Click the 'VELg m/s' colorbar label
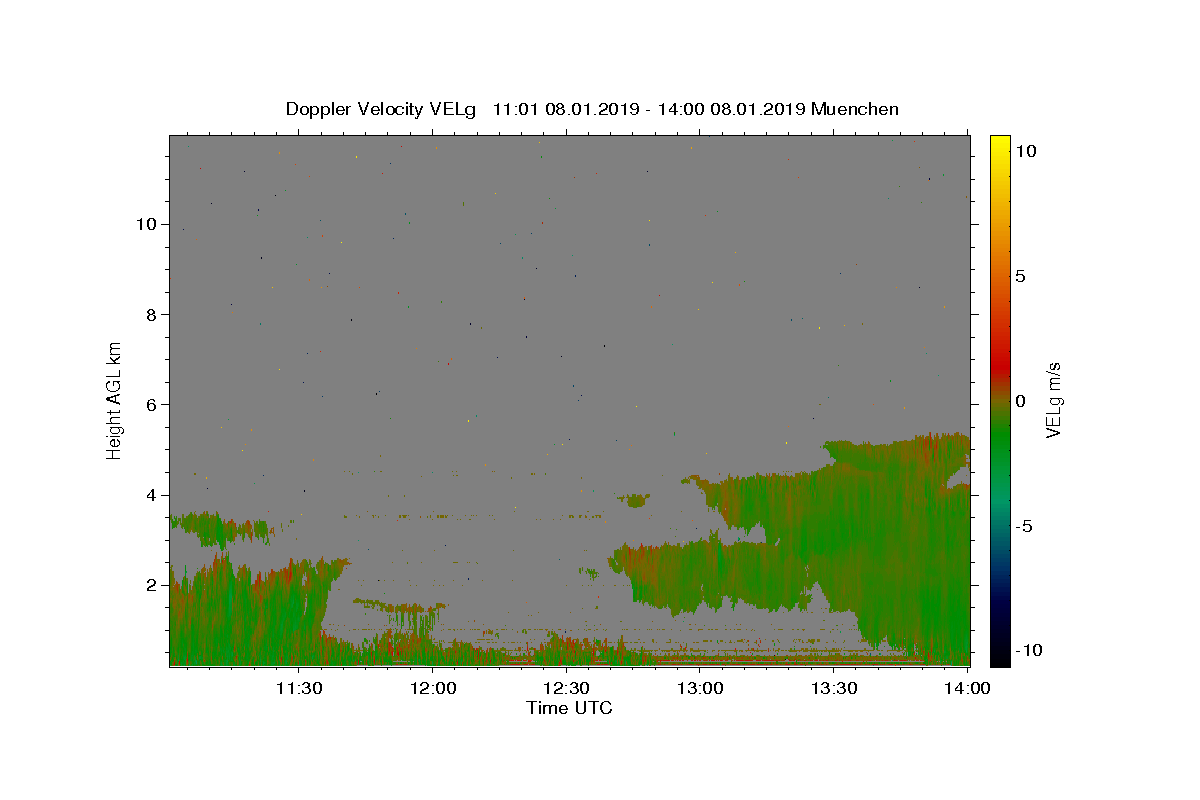 [x=1053, y=400]
